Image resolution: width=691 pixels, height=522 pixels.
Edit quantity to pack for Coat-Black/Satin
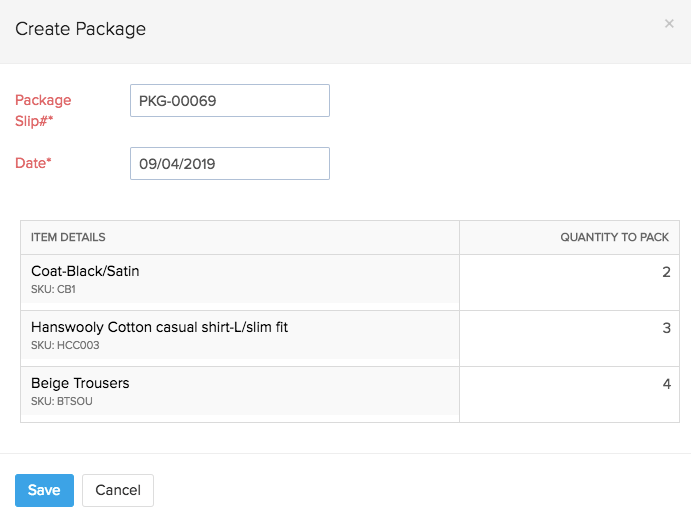[x=566, y=272]
